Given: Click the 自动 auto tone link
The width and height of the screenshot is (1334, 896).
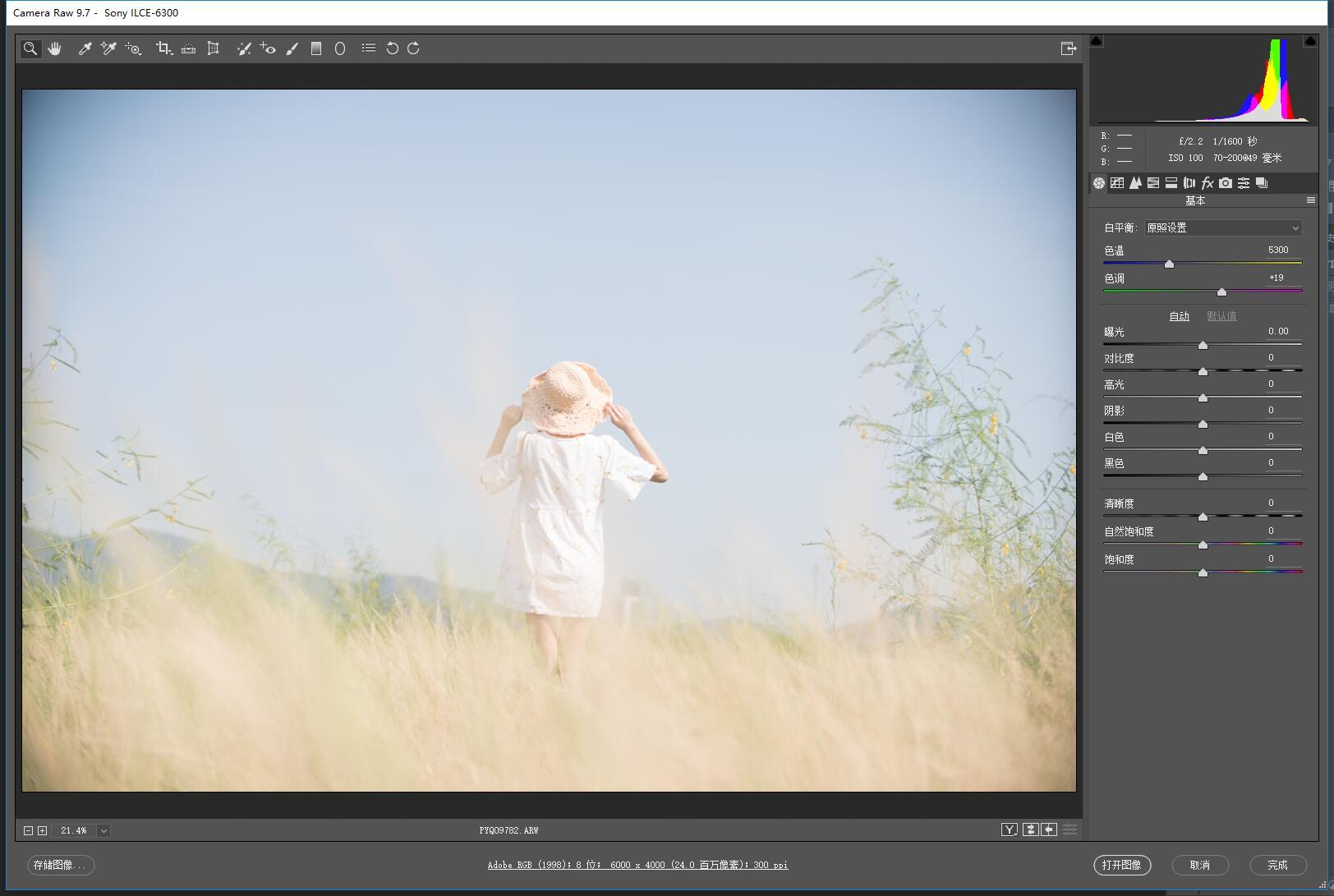Looking at the screenshot, I should tap(1180, 316).
